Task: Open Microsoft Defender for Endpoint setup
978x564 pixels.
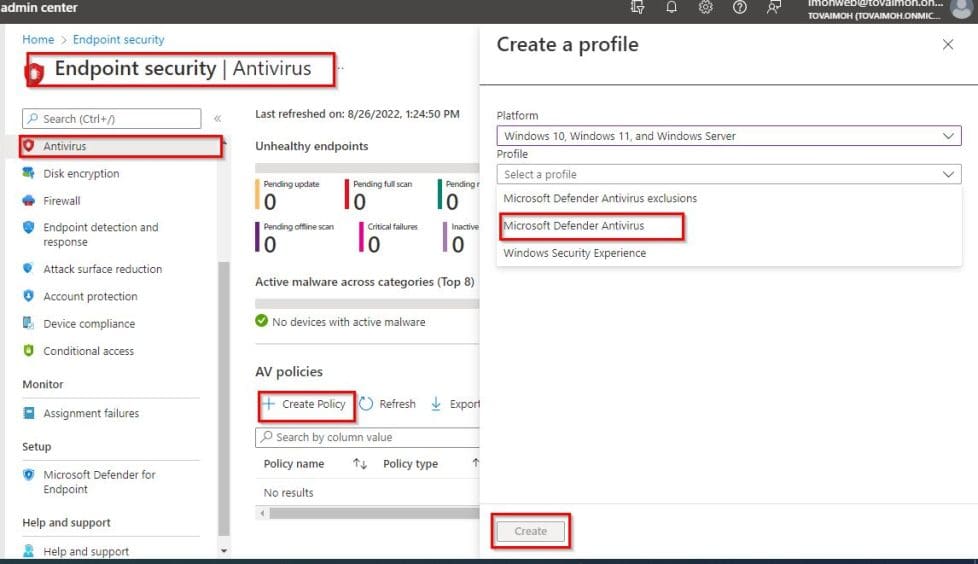Action: tap(99, 482)
